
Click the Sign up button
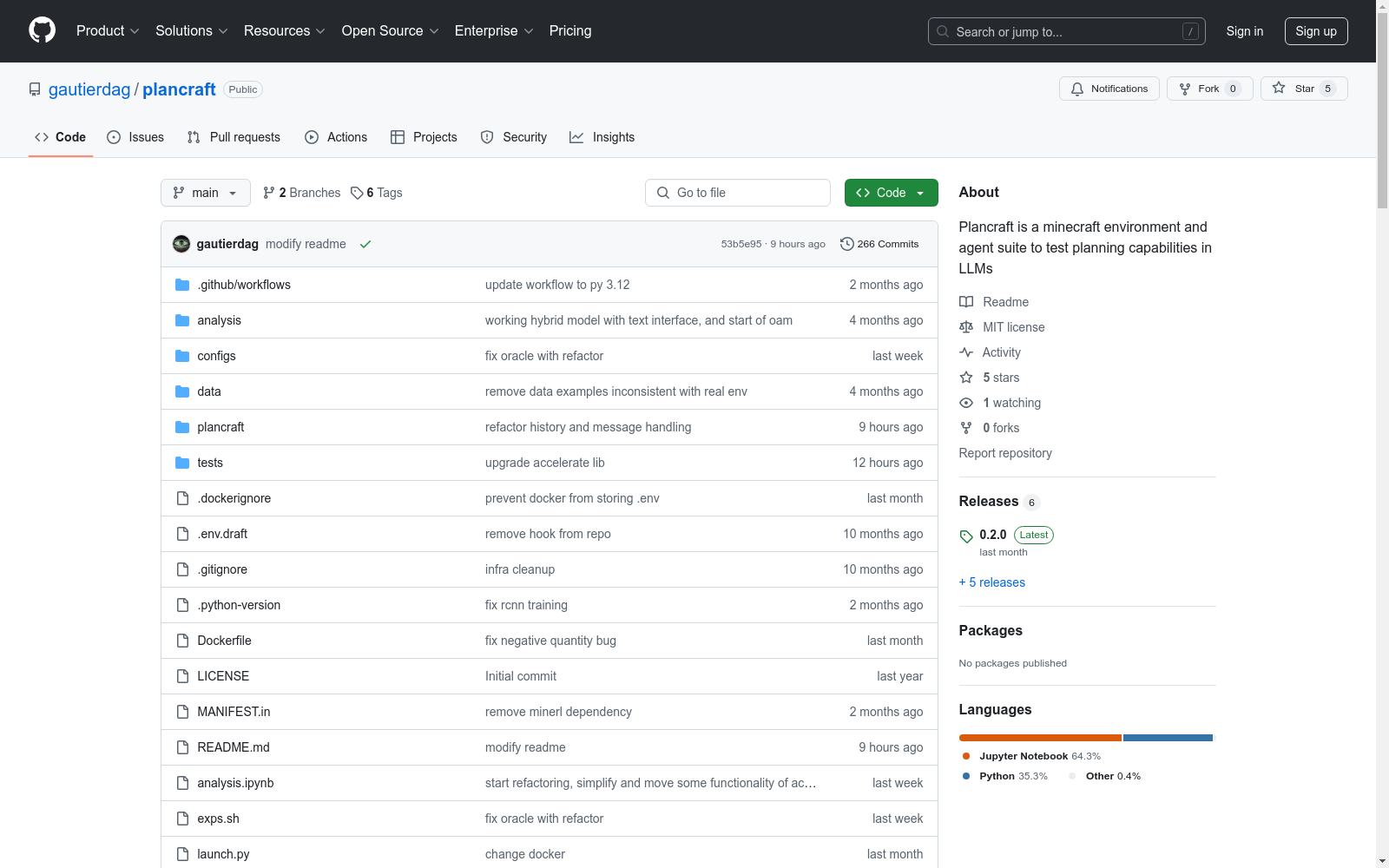pos(1316,31)
